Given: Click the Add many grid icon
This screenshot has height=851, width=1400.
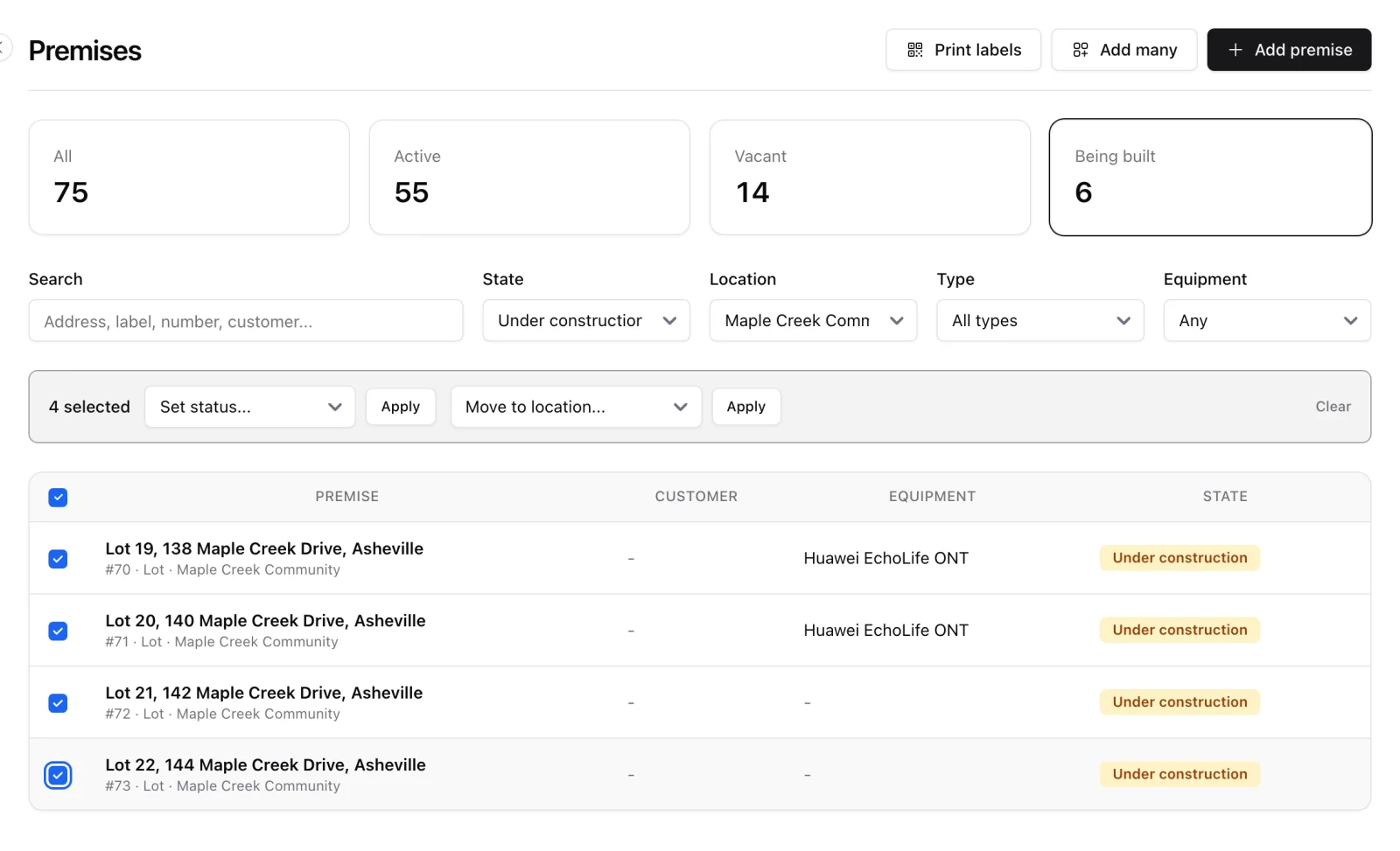Looking at the screenshot, I should click(x=1081, y=50).
